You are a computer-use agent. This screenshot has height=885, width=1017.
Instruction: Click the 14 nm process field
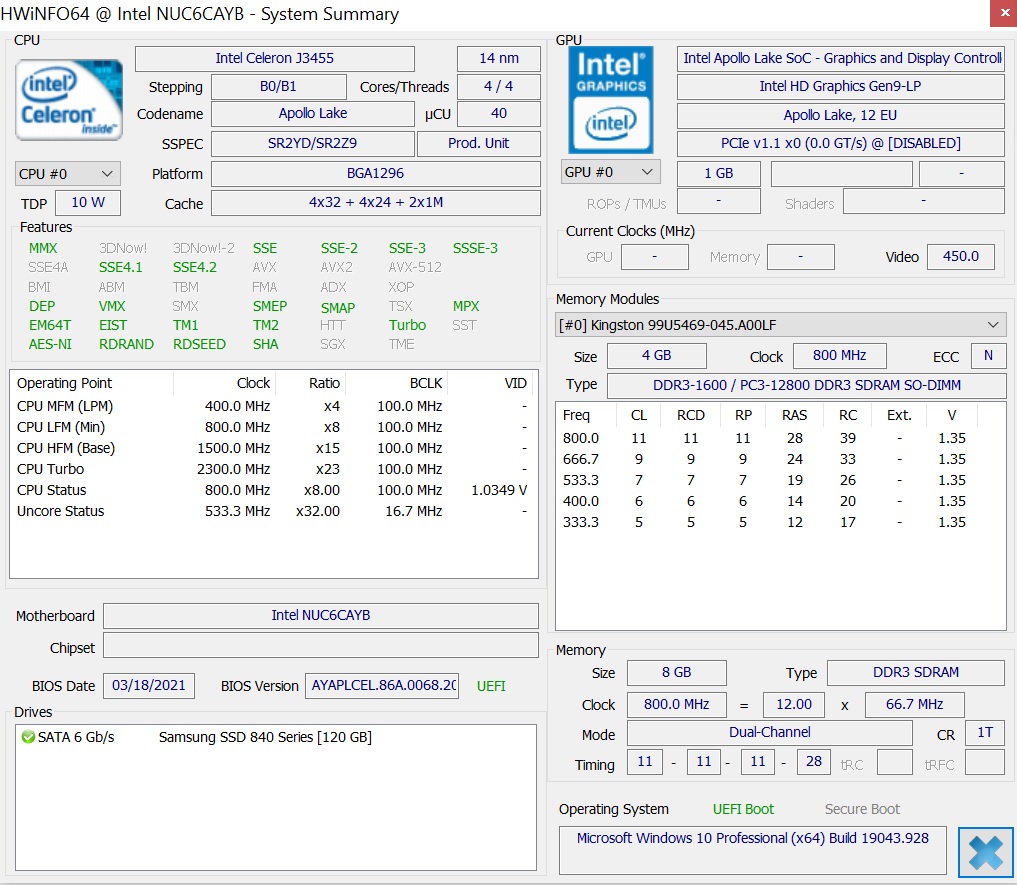coord(499,58)
